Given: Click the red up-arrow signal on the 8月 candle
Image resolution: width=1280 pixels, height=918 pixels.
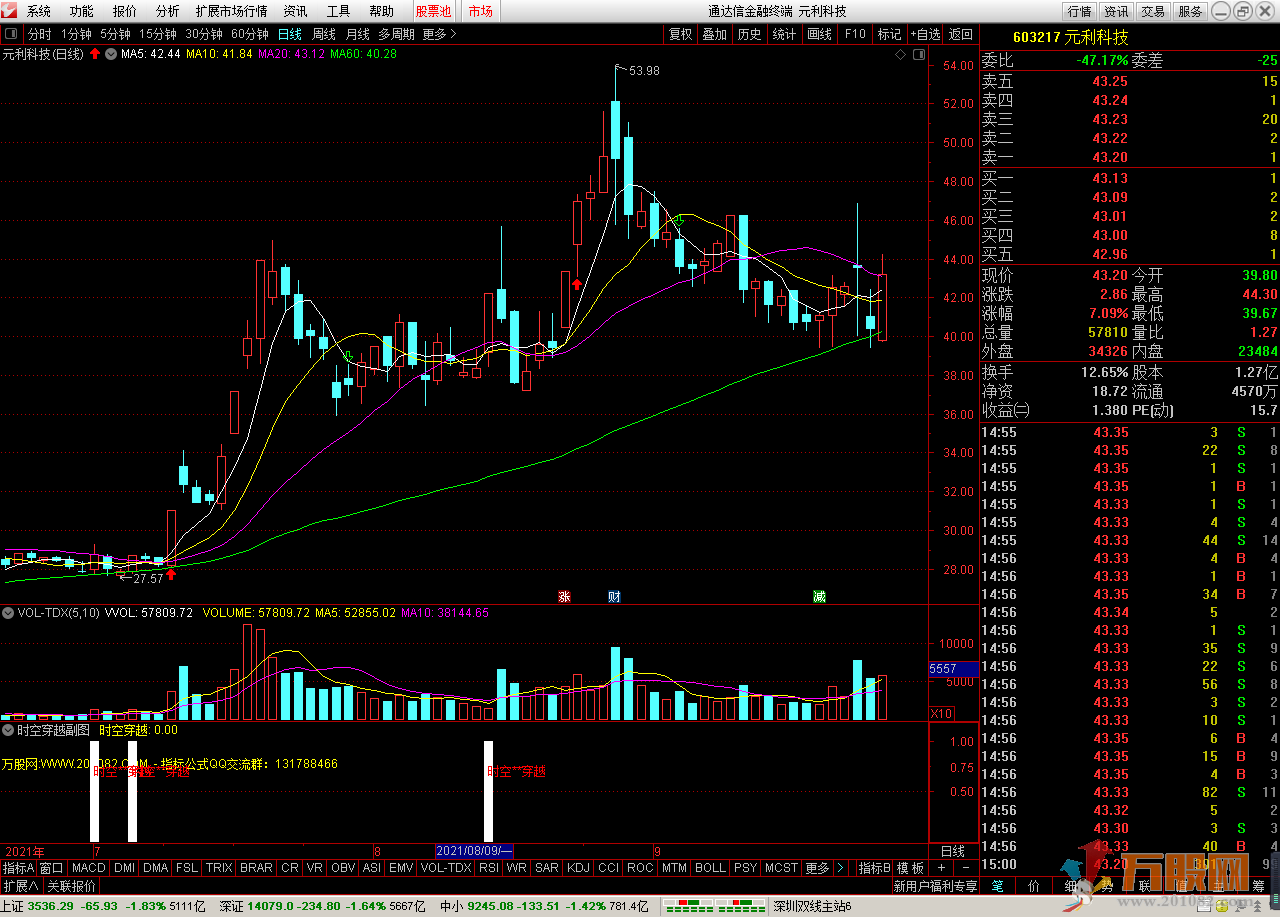Looking at the screenshot, I should (x=577, y=284).
